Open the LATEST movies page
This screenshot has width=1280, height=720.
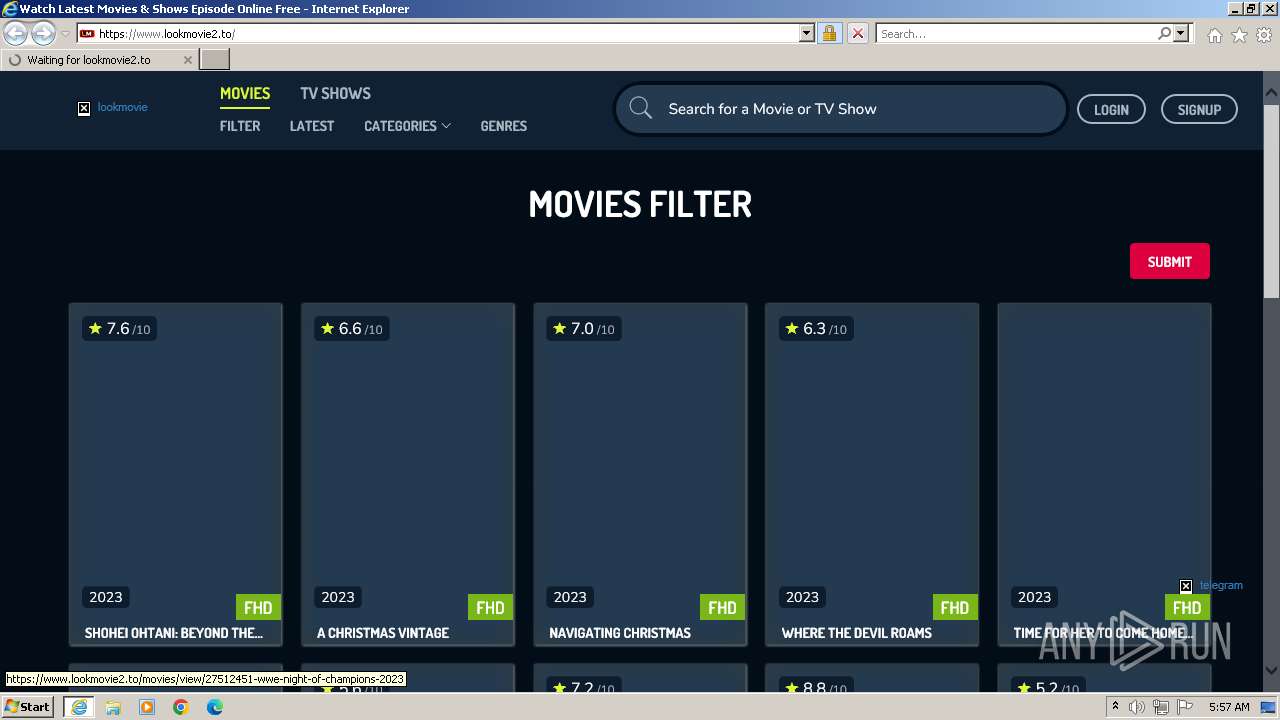pos(312,126)
